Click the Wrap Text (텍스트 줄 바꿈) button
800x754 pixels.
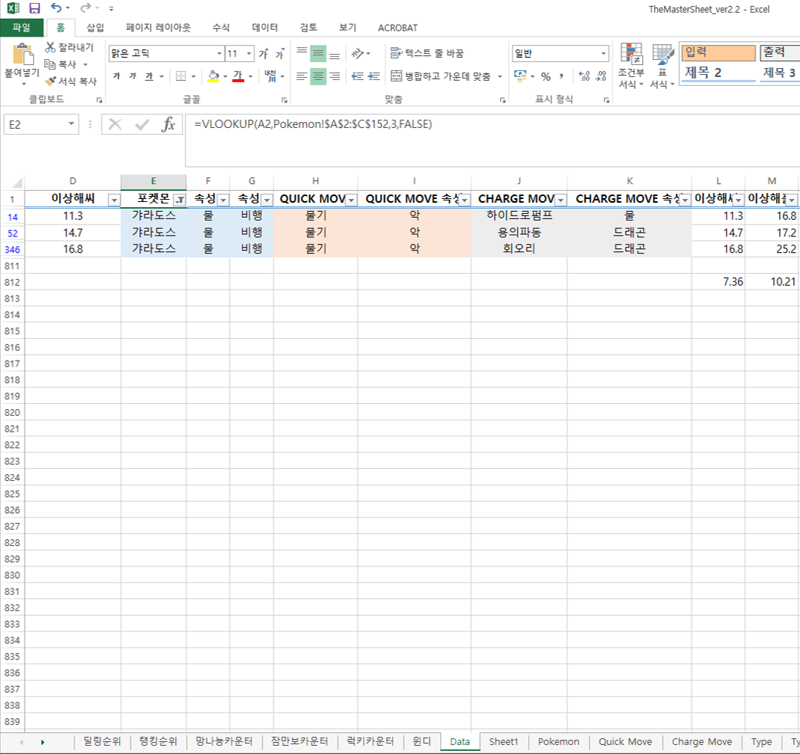tap(427, 53)
